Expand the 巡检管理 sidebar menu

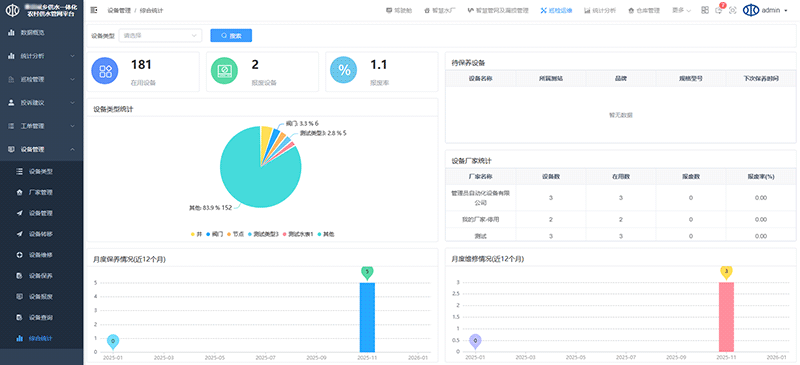pos(41,79)
